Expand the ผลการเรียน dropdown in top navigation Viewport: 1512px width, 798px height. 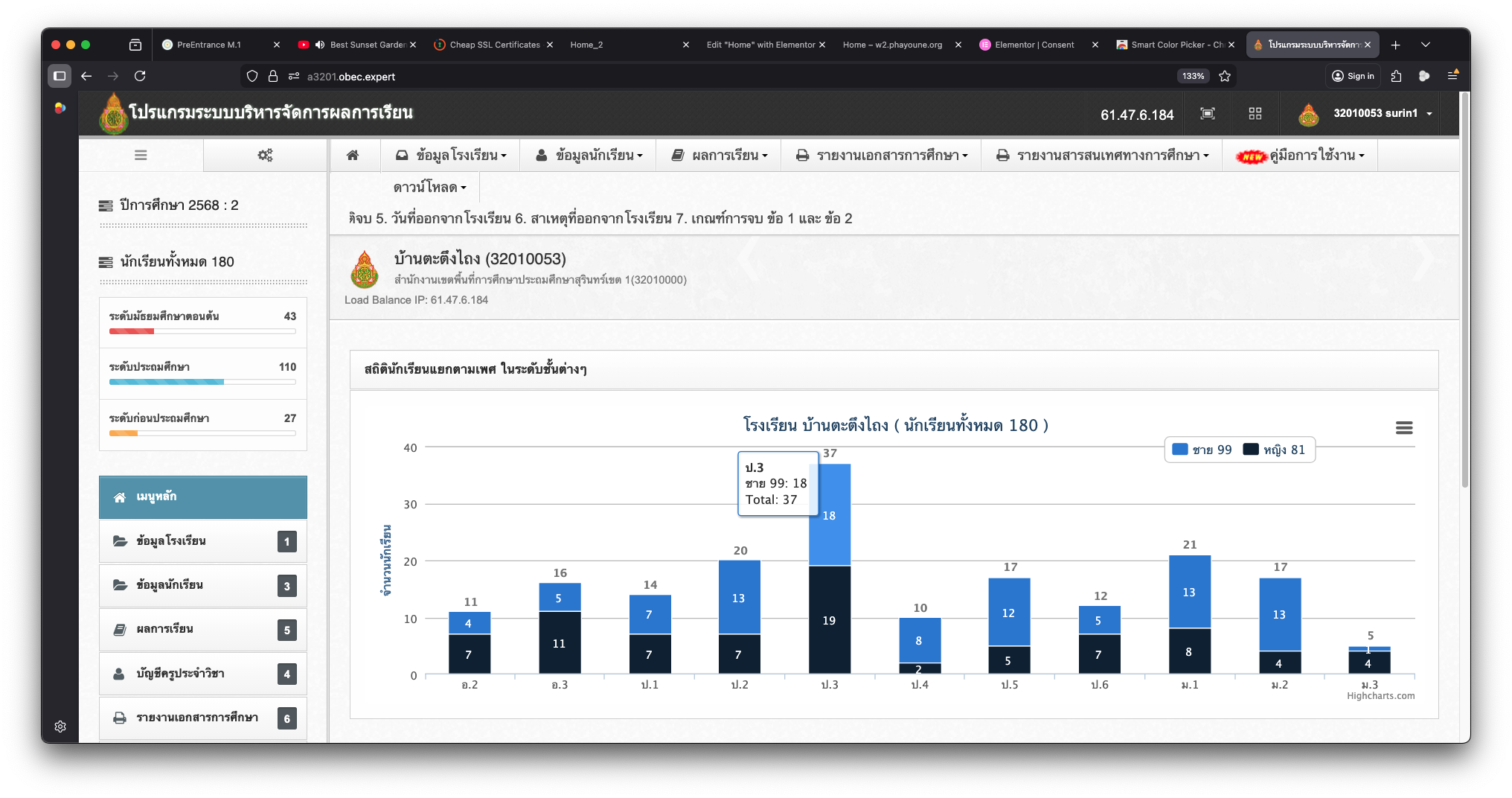[720, 155]
